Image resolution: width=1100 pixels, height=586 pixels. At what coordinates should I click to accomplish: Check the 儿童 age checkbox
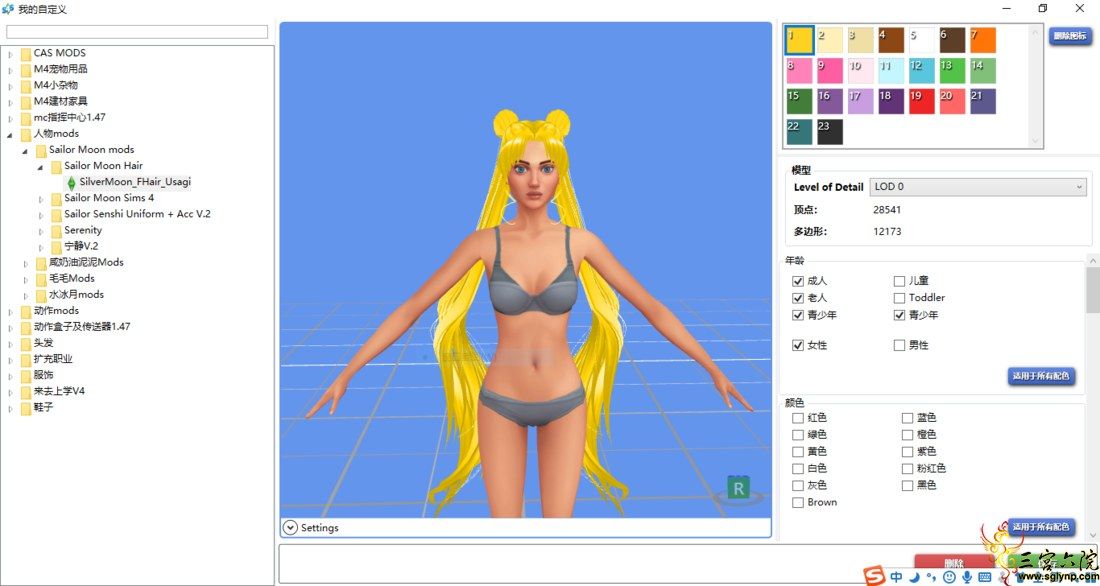click(899, 281)
